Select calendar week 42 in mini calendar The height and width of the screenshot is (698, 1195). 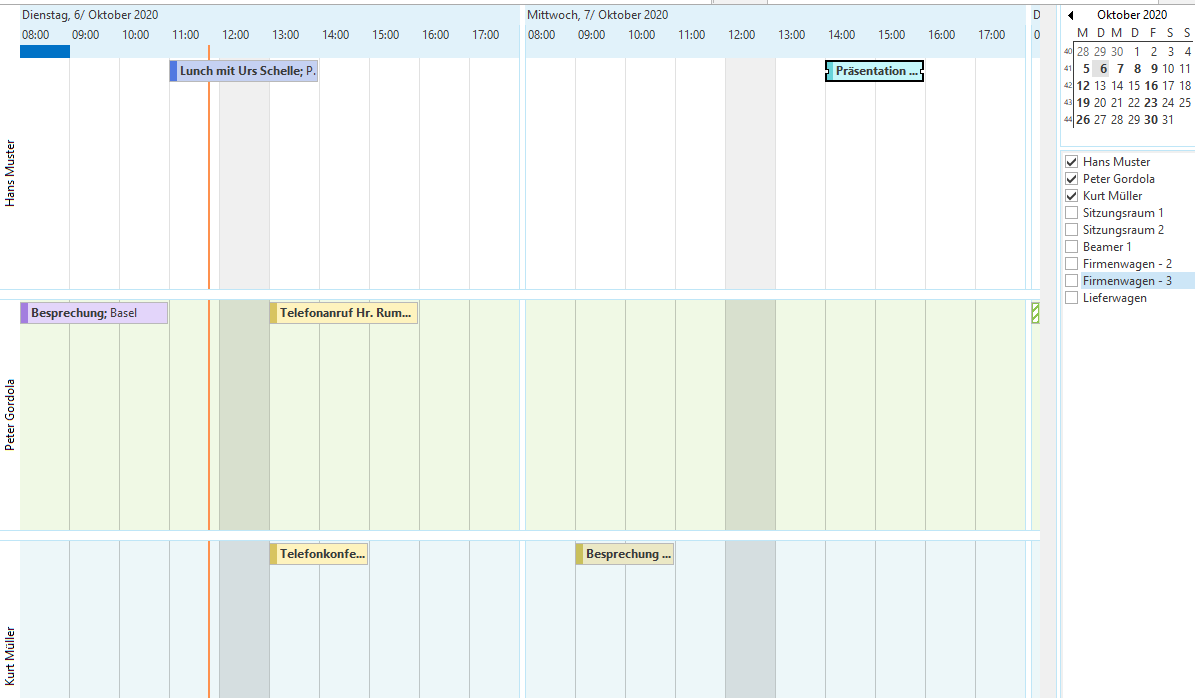(1066, 85)
